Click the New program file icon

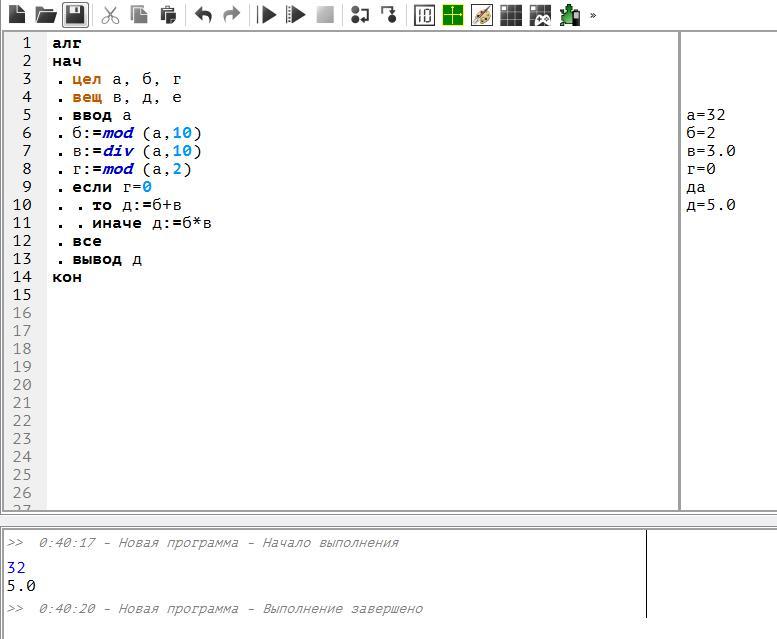[x=17, y=15]
